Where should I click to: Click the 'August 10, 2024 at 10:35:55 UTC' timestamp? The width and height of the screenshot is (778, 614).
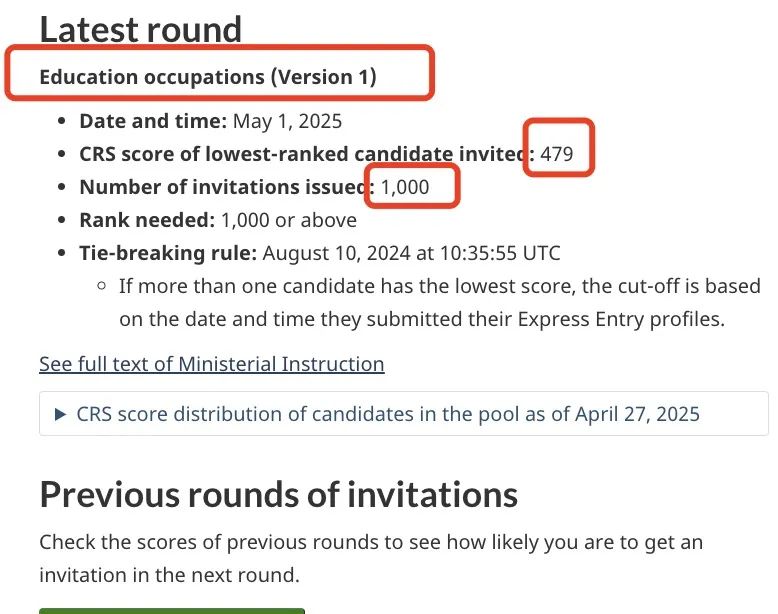click(x=411, y=253)
